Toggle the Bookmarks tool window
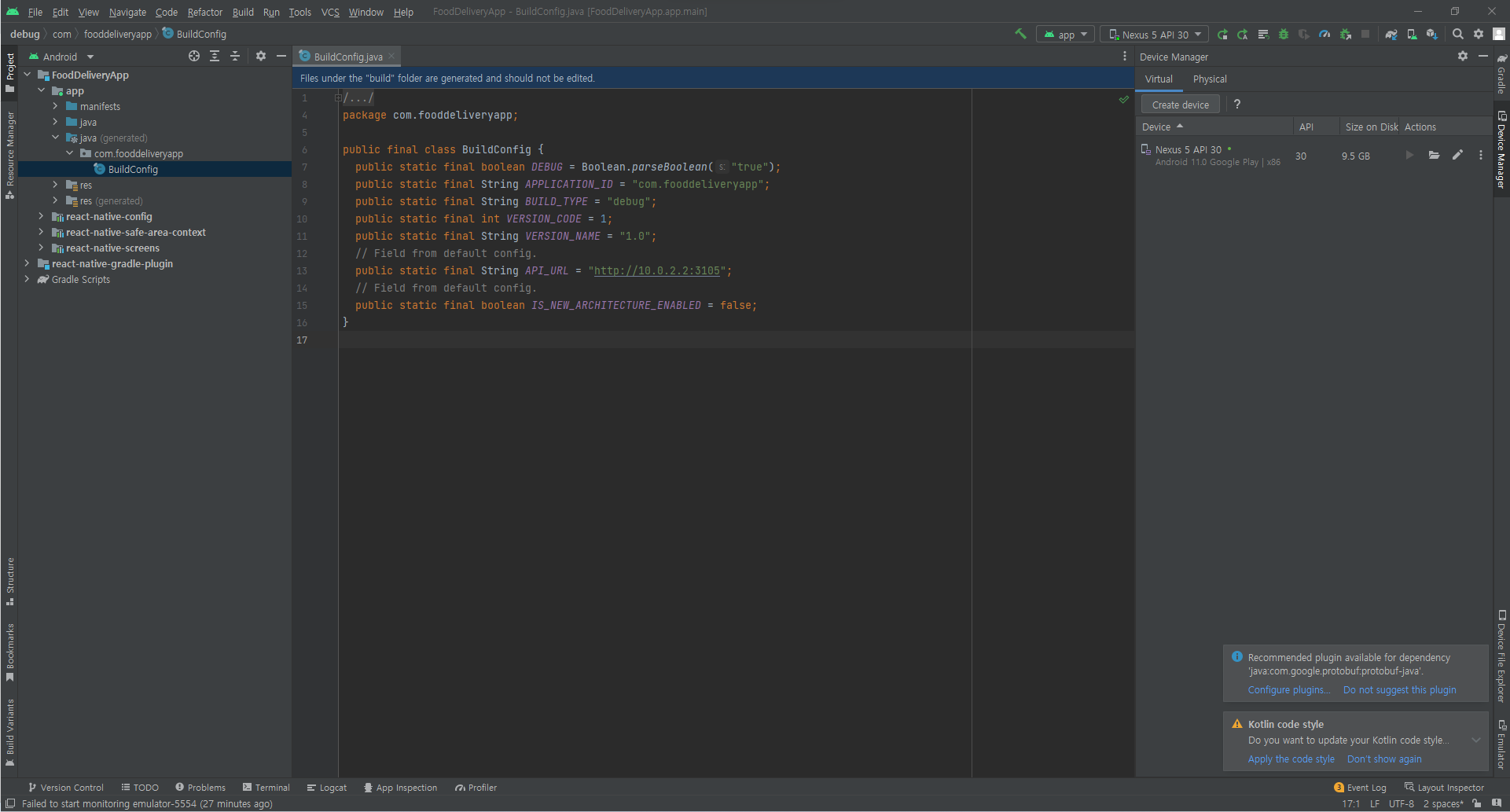The image size is (1510, 812). tap(9, 652)
